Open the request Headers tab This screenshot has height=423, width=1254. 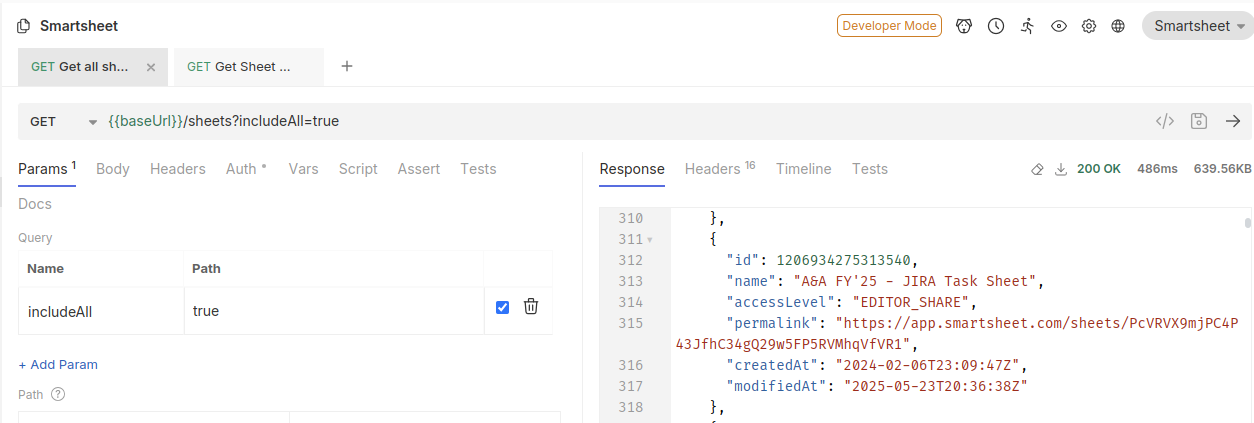point(178,169)
